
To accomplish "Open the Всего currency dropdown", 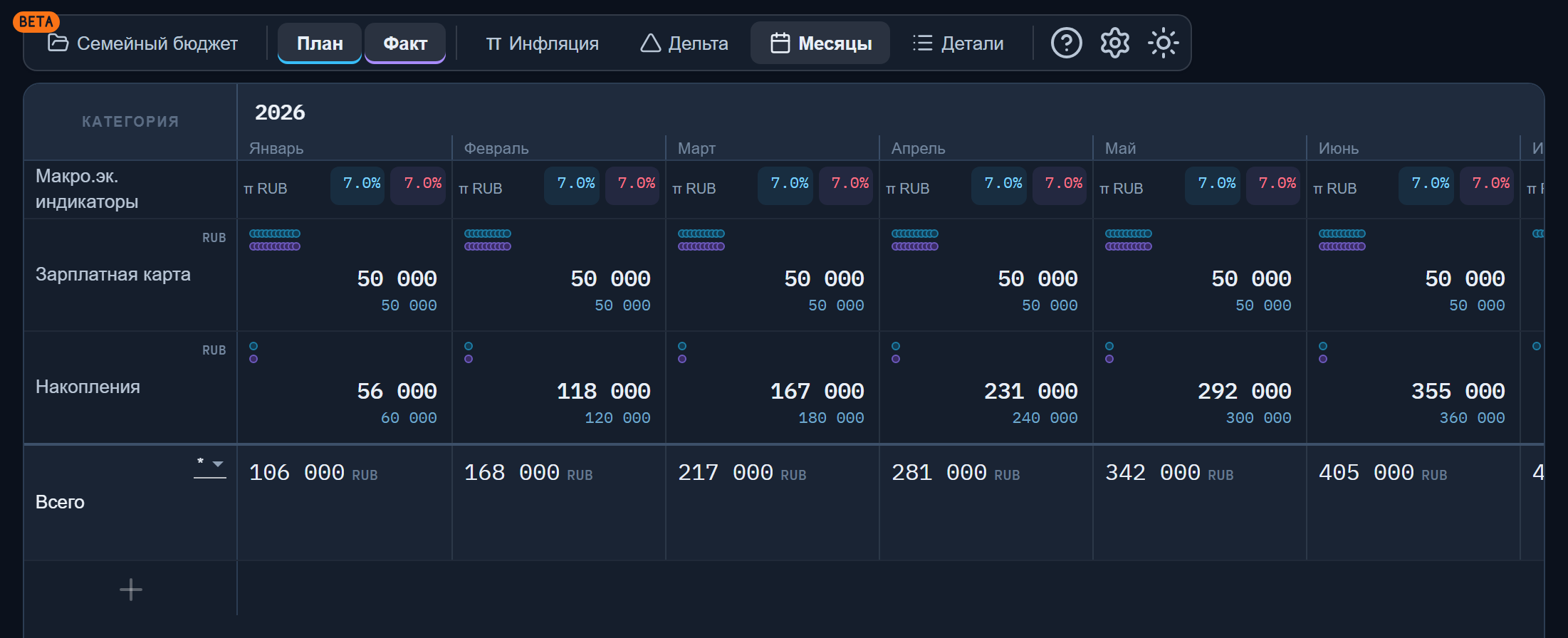I will pos(210,465).
